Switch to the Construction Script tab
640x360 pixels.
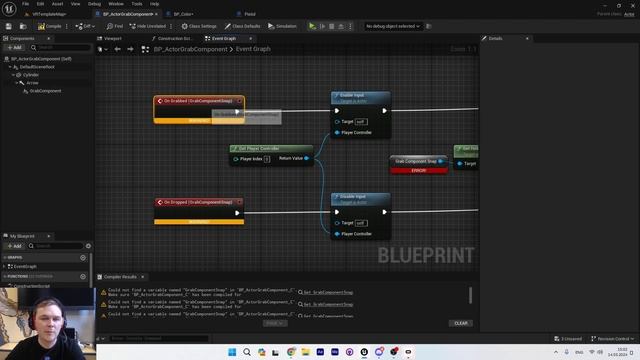(x=174, y=38)
